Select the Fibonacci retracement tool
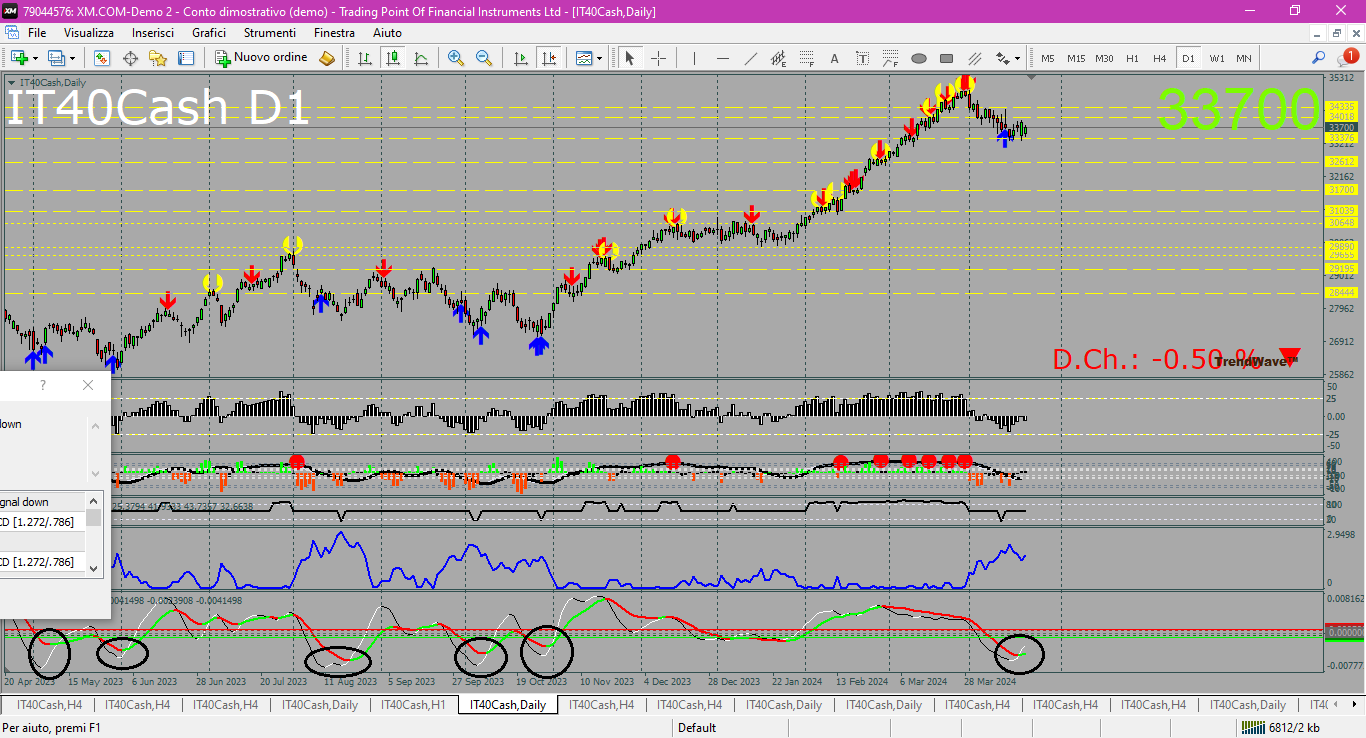The width and height of the screenshot is (1366, 738). point(807,58)
